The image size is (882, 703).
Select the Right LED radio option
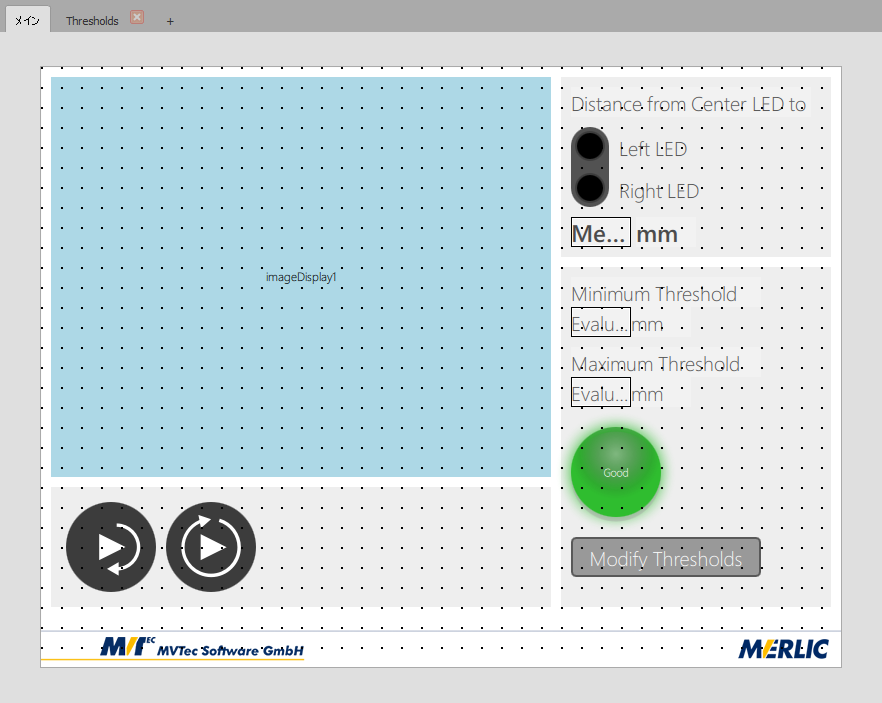591,188
